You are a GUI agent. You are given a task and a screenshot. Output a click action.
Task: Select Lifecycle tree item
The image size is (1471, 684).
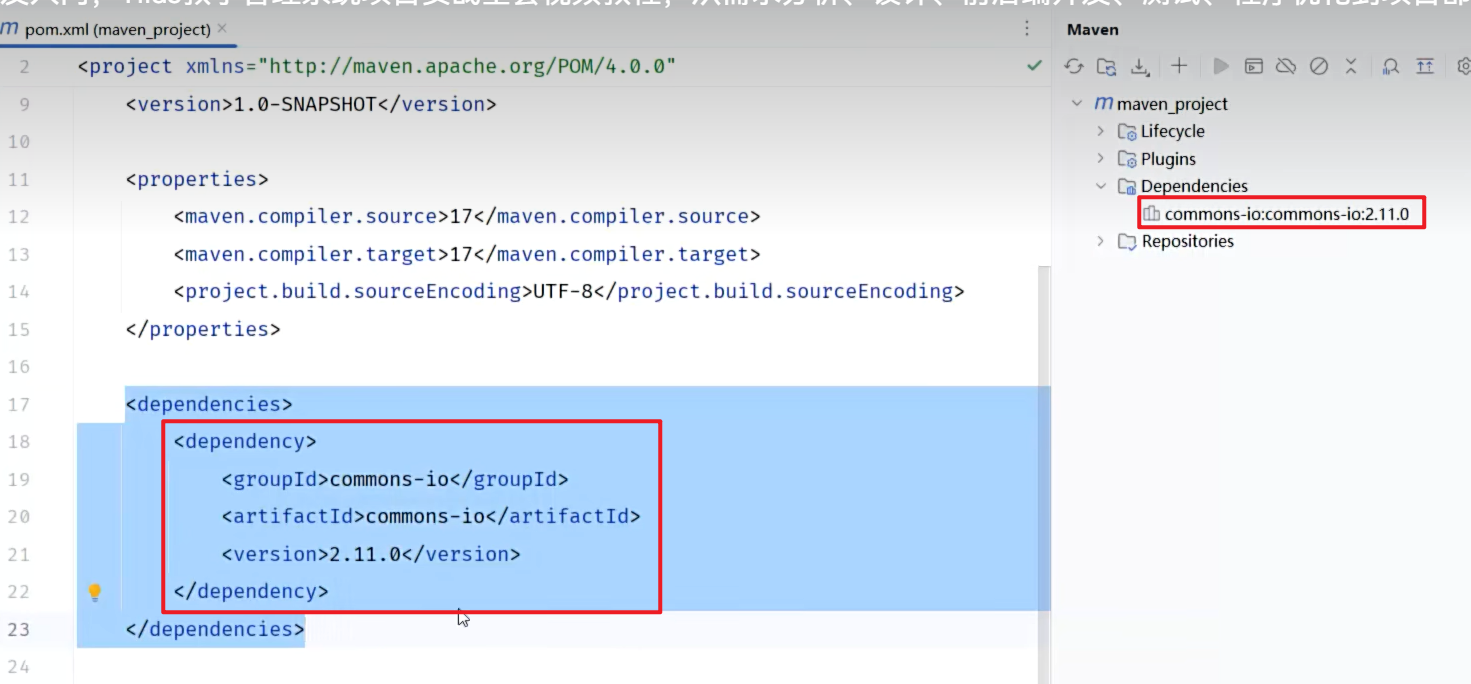click(x=1173, y=131)
